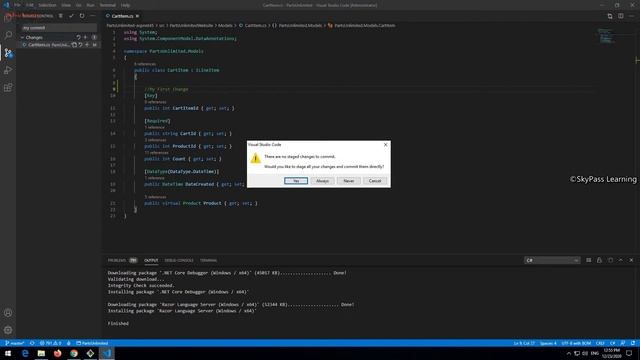Image resolution: width=640 pixels, height=360 pixels.
Task: Open the Accounts icon in activity bar
Action: 8,313
